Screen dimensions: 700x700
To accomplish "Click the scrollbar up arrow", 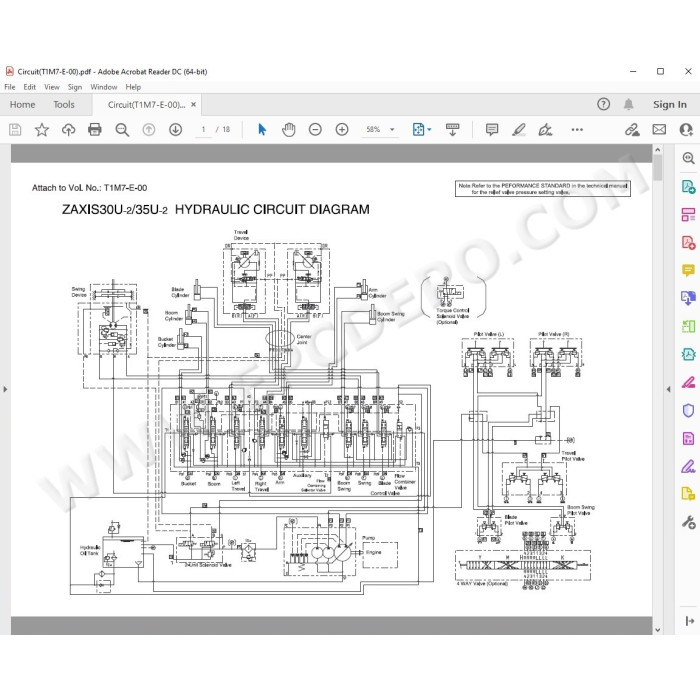I will 658,150.
